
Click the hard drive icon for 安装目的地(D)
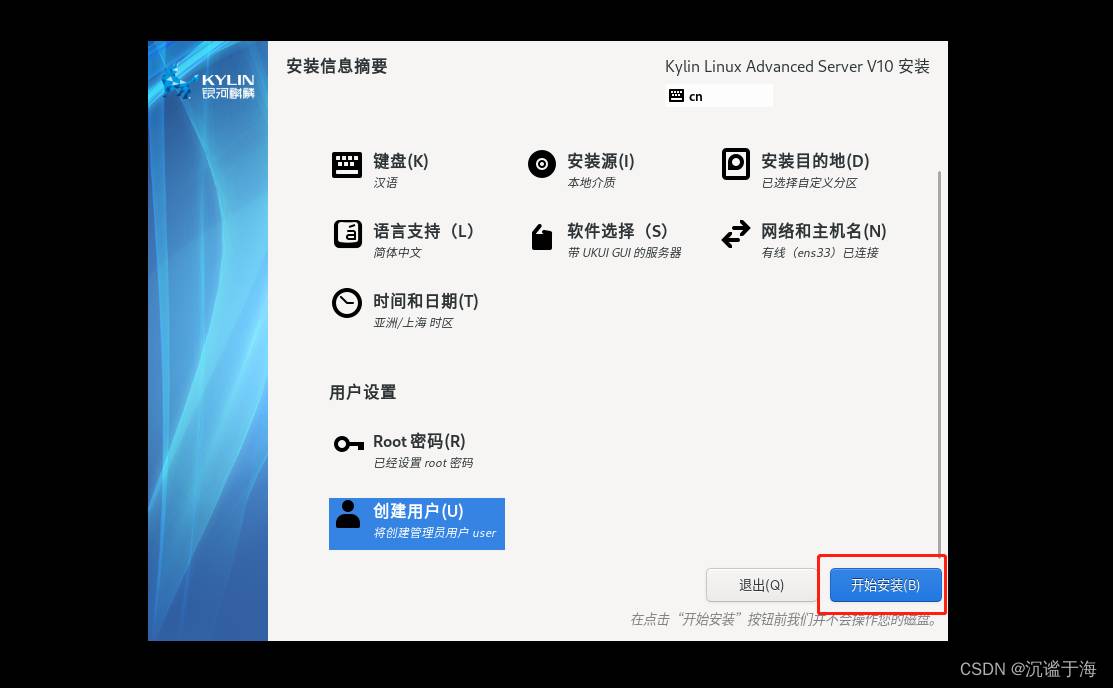[735, 165]
